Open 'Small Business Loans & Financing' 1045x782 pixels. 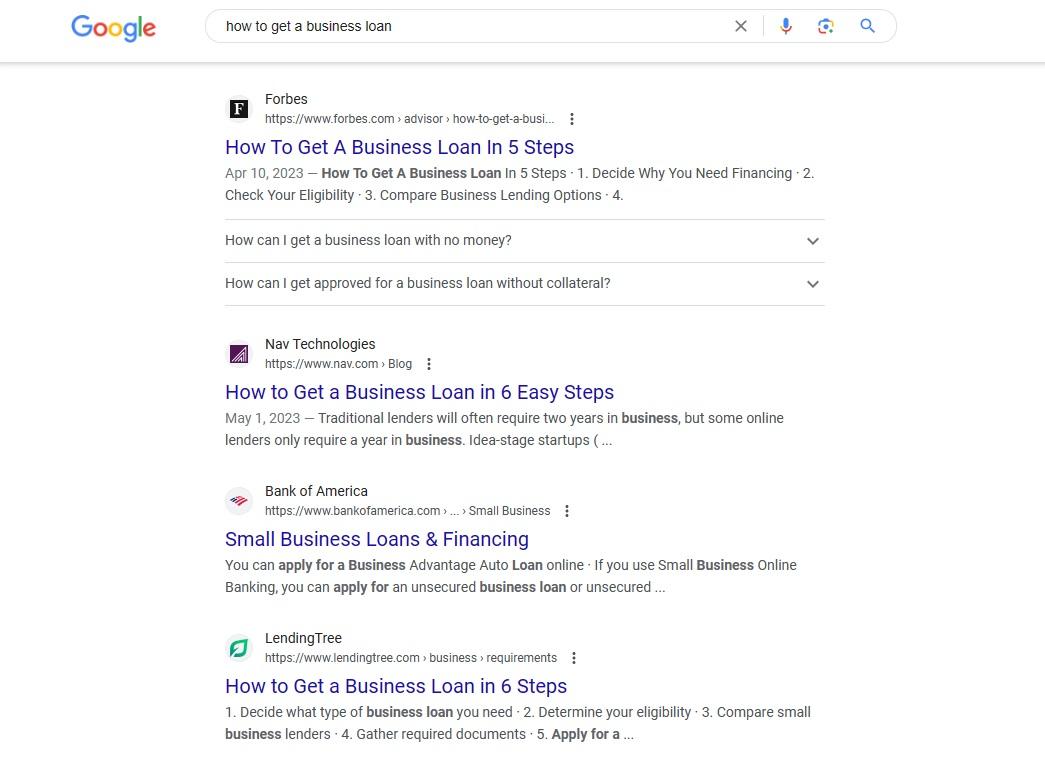point(377,539)
